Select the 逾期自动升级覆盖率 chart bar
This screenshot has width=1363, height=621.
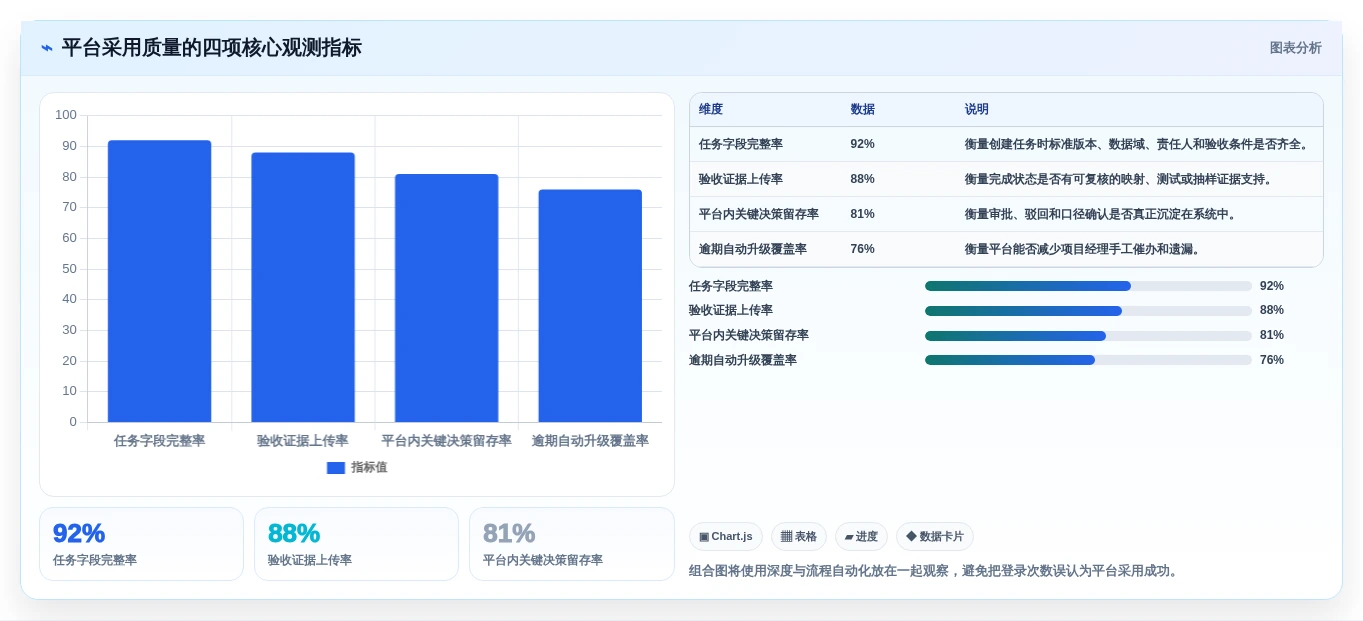click(590, 306)
